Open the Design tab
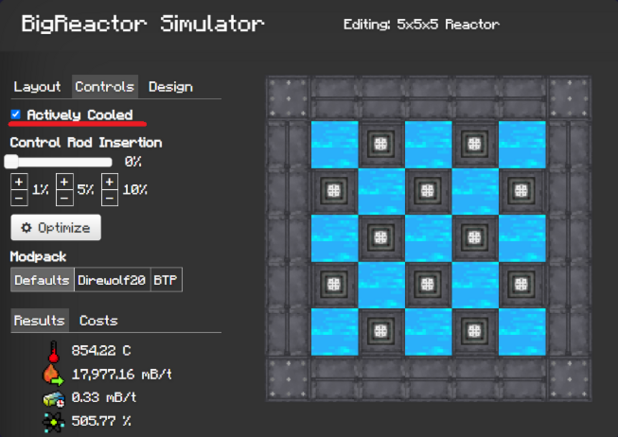 169,87
